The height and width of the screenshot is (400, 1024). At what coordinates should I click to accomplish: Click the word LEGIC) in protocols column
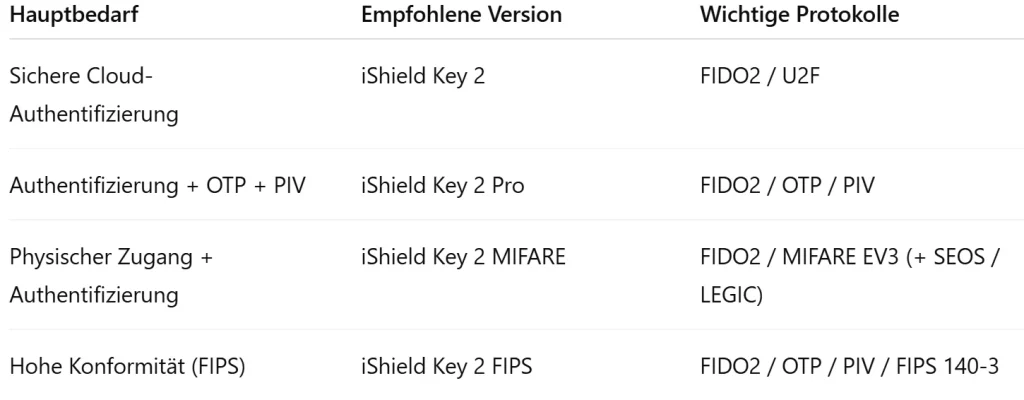pyautogui.click(x=731, y=295)
